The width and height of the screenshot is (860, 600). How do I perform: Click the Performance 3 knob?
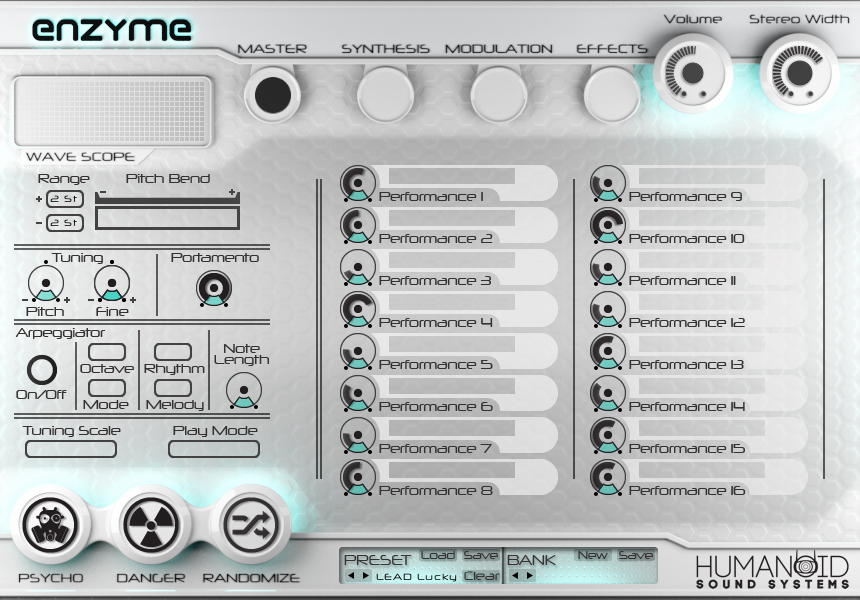point(358,268)
